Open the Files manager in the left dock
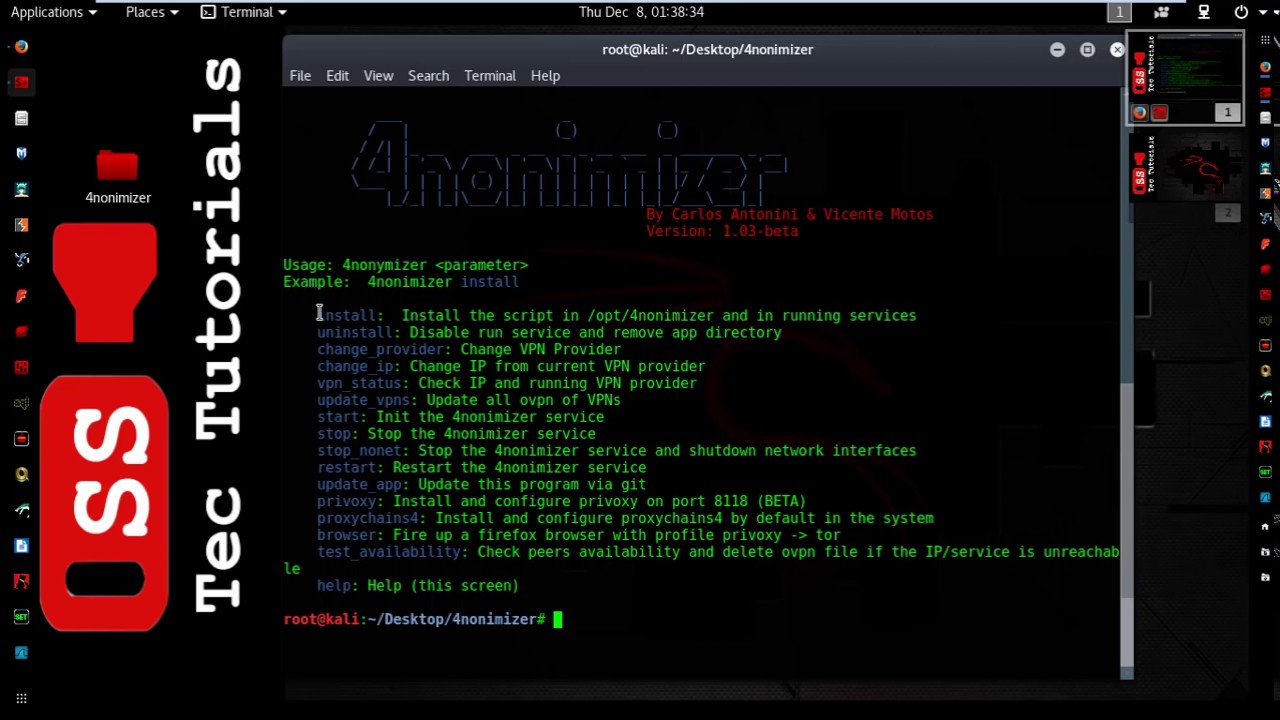Image resolution: width=1280 pixels, height=720 pixels. pos(21,118)
